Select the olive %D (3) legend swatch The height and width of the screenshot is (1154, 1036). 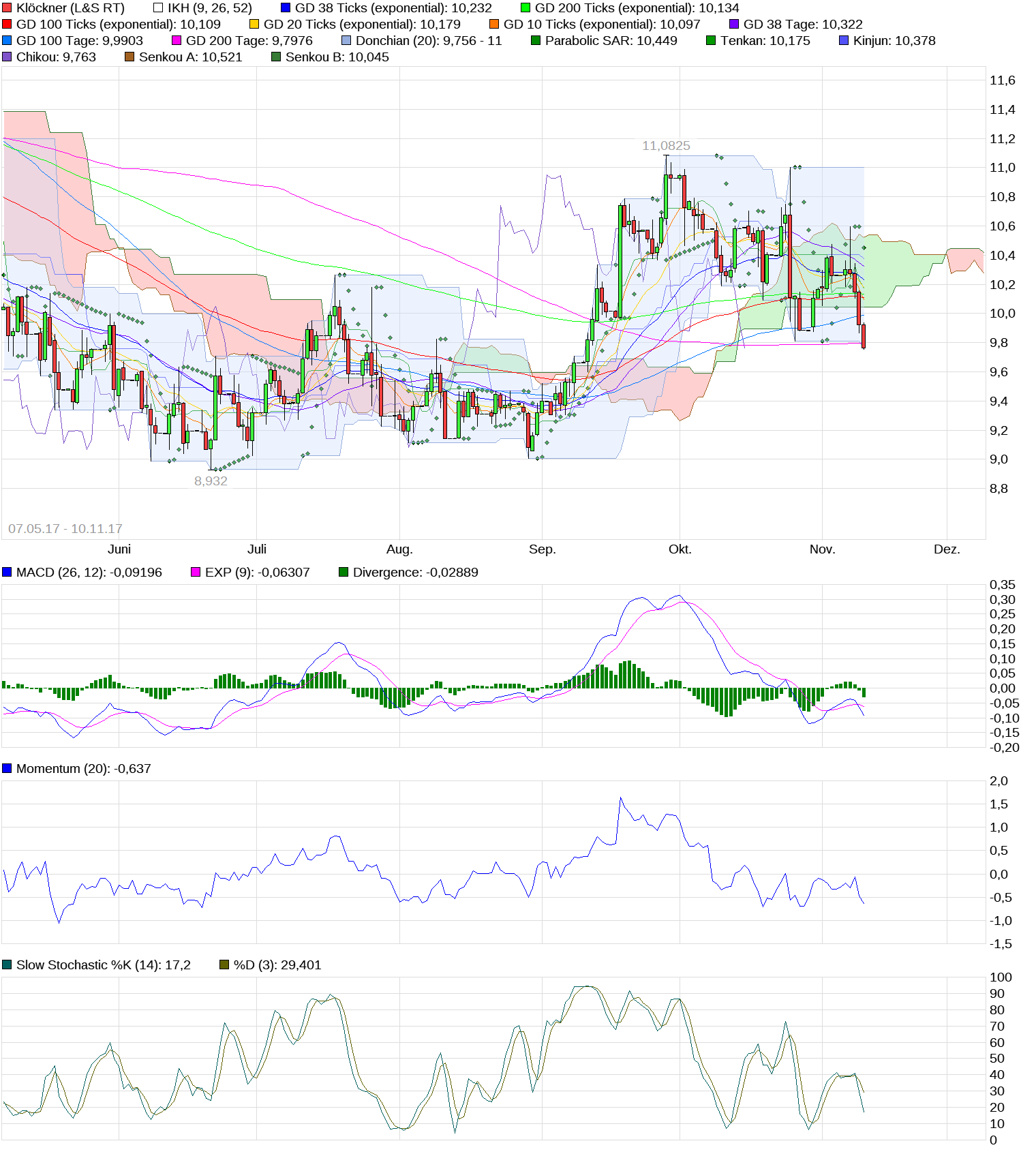pos(224,965)
